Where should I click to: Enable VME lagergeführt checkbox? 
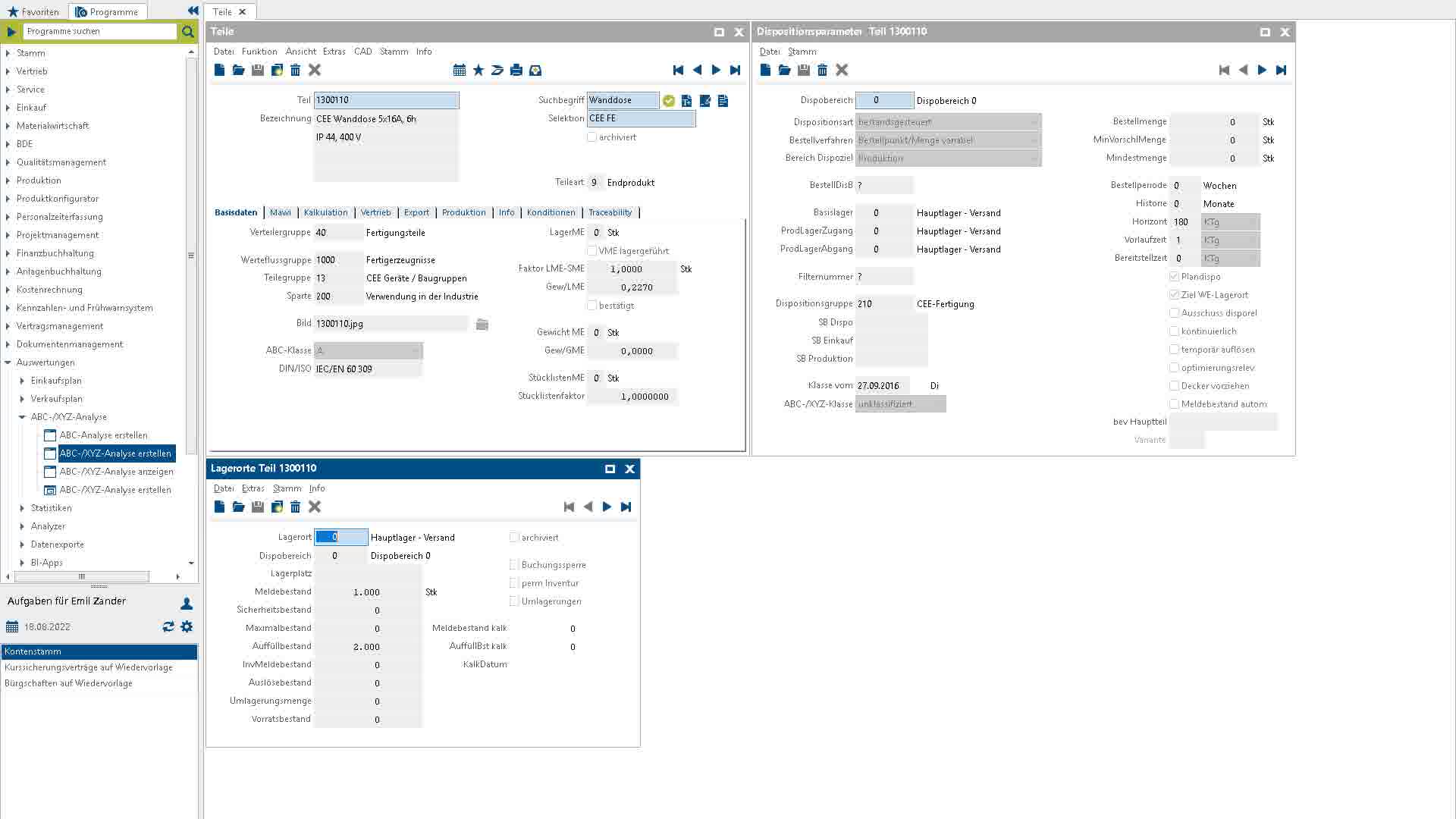click(591, 251)
